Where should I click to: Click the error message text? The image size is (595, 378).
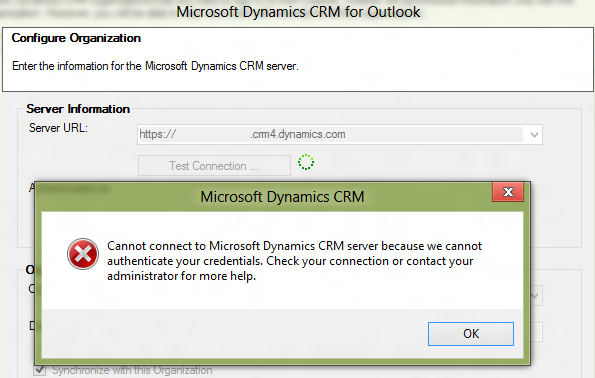tap(294, 261)
